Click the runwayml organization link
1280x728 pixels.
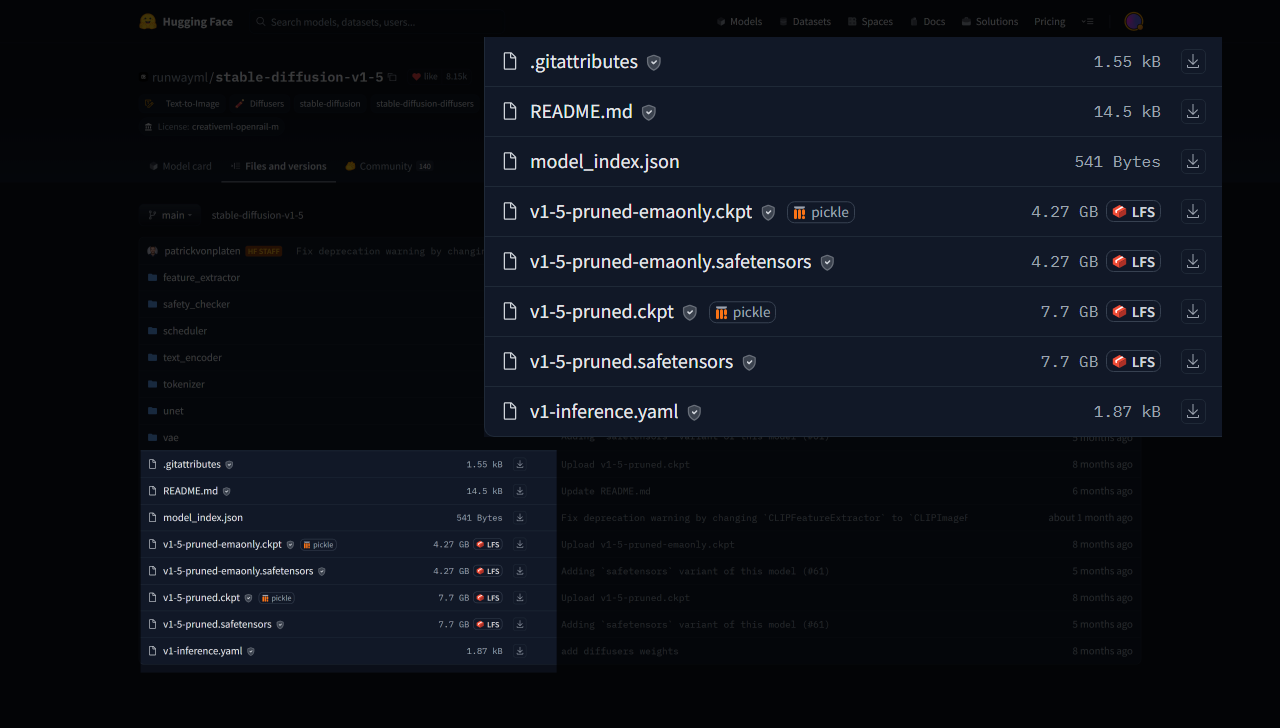pyautogui.click(x=181, y=77)
